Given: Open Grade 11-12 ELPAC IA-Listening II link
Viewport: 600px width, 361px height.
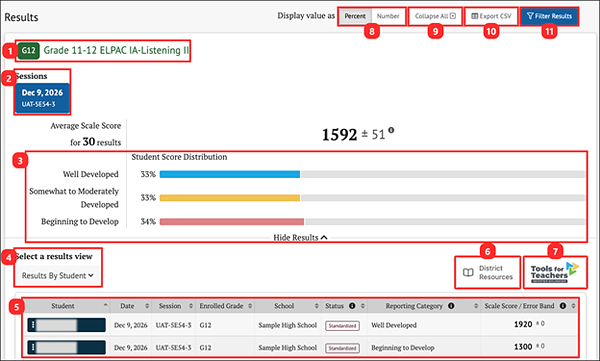Looking at the screenshot, I should [116, 50].
